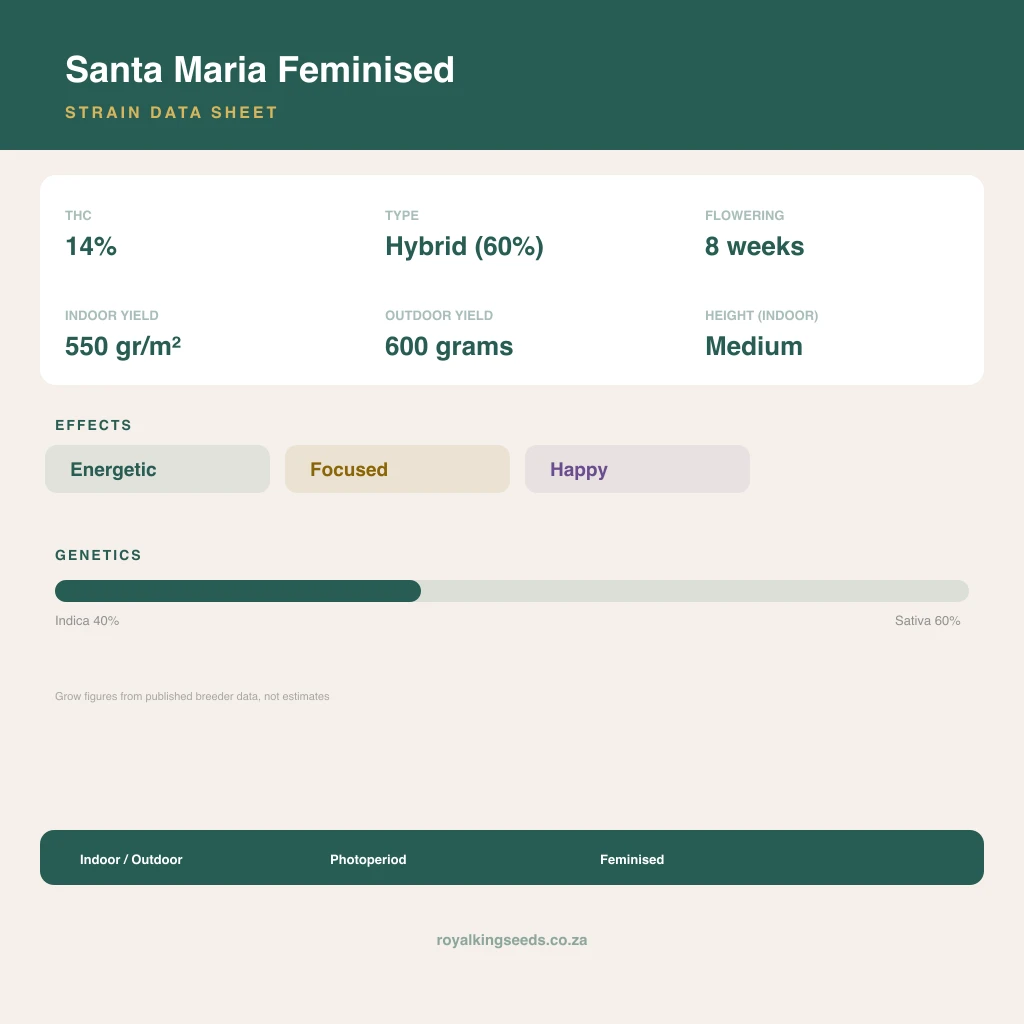
Task: Click the Indica 40% label
Action: [87, 620]
